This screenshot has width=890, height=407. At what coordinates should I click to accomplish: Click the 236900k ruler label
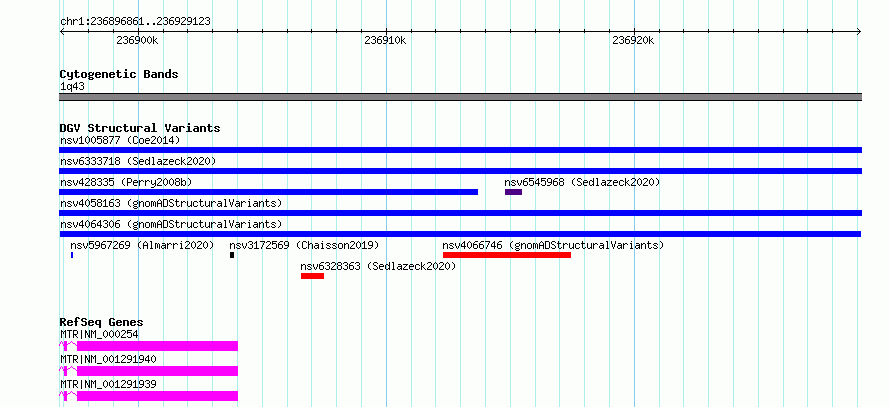click(137, 40)
